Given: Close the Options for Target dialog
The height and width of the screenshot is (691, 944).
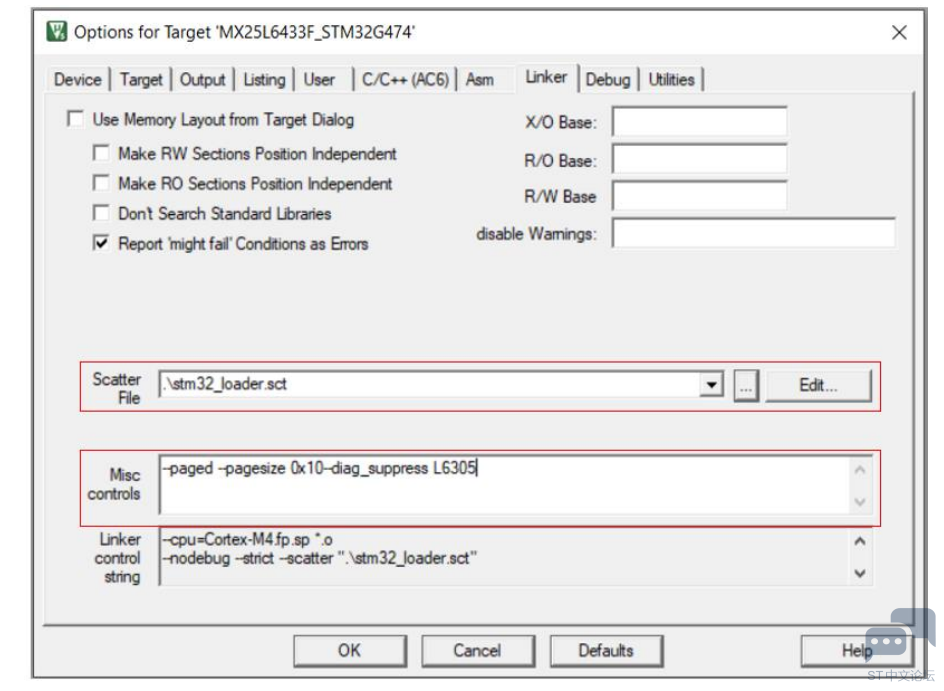Looking at the screenshot, I should pos(899,32).
